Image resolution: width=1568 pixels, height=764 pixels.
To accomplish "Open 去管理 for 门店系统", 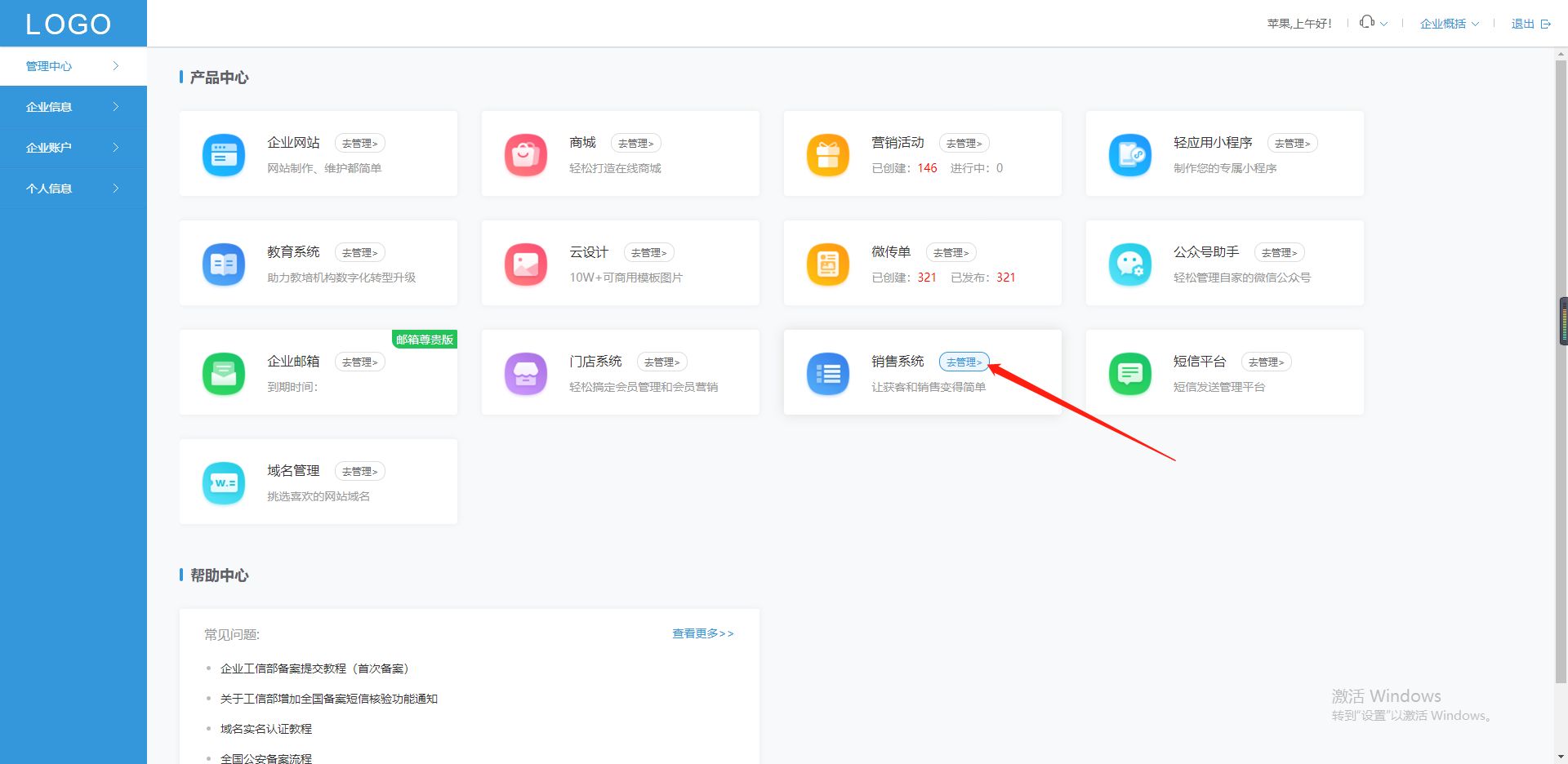I will pyautogui.click(x=662, y=362).
